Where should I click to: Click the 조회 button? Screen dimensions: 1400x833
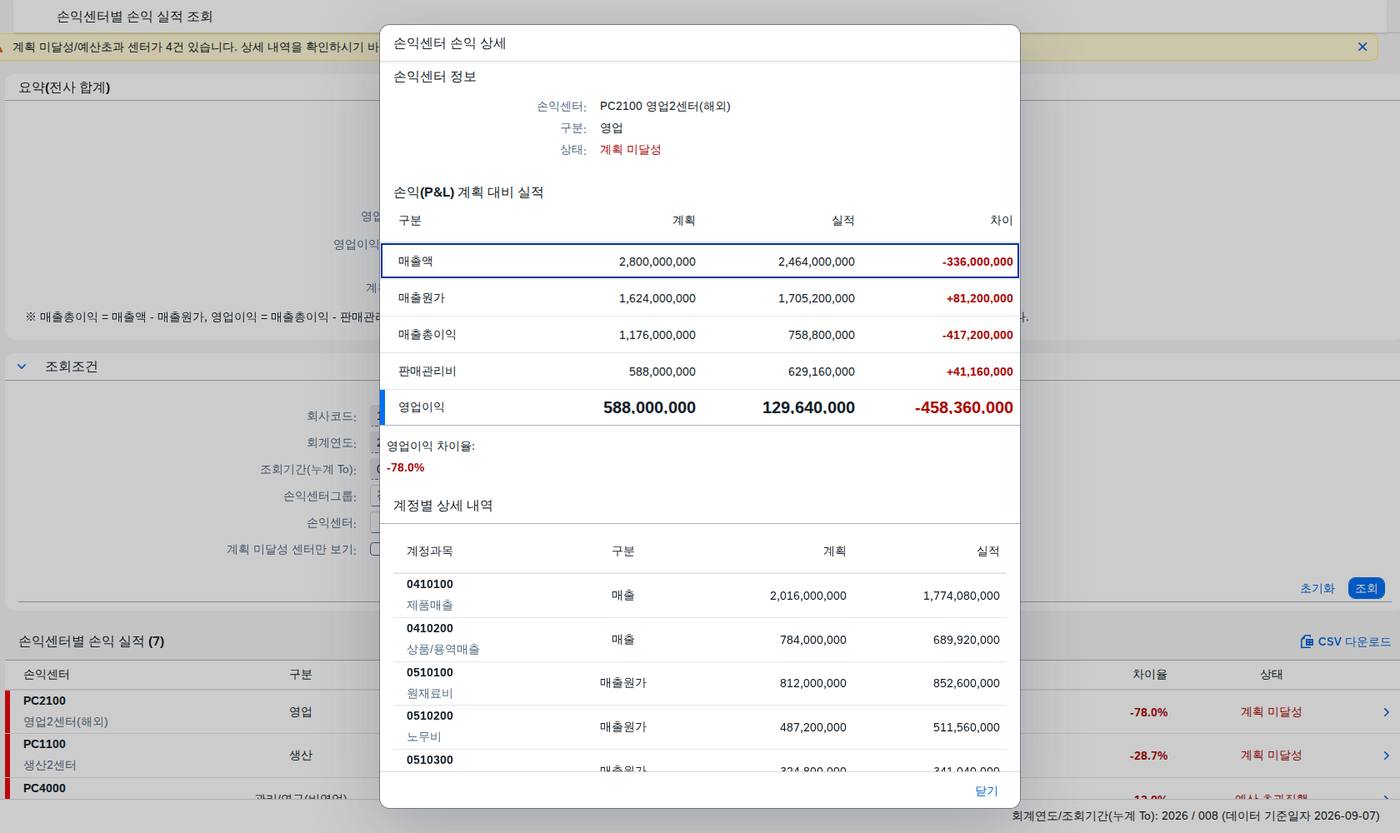click(x=1366, y=588)
